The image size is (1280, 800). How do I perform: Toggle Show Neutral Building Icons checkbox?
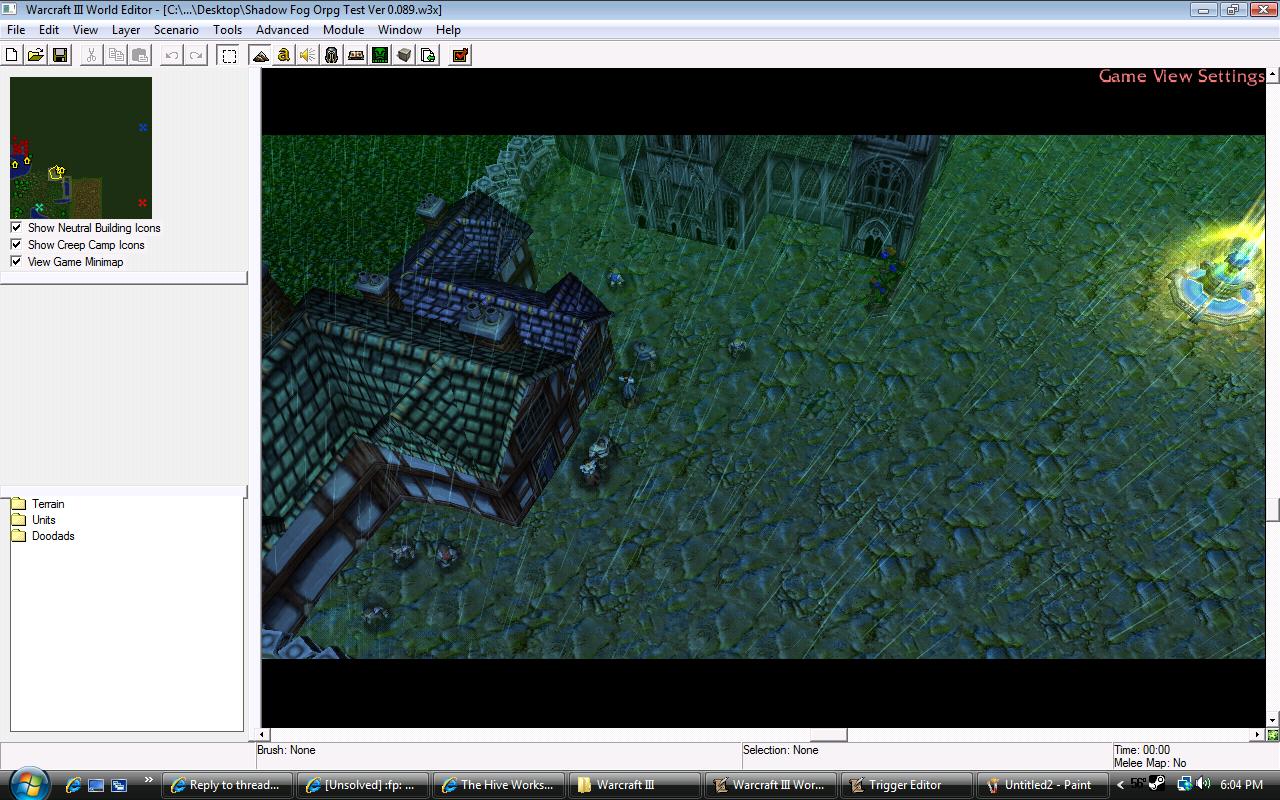pos(16,227)
